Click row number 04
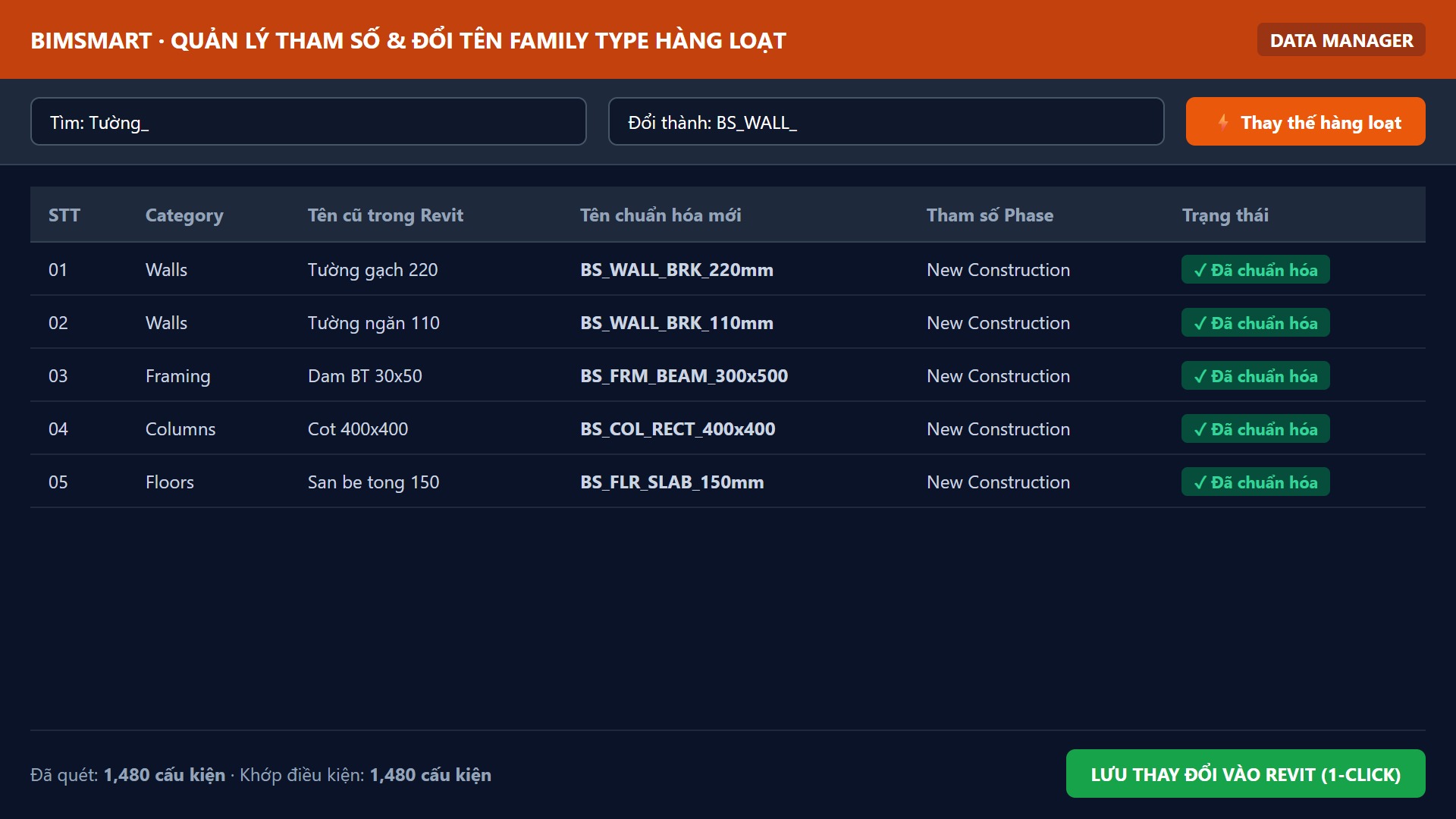The width and height of the screenshot is (1456, 819). (58, 429)
